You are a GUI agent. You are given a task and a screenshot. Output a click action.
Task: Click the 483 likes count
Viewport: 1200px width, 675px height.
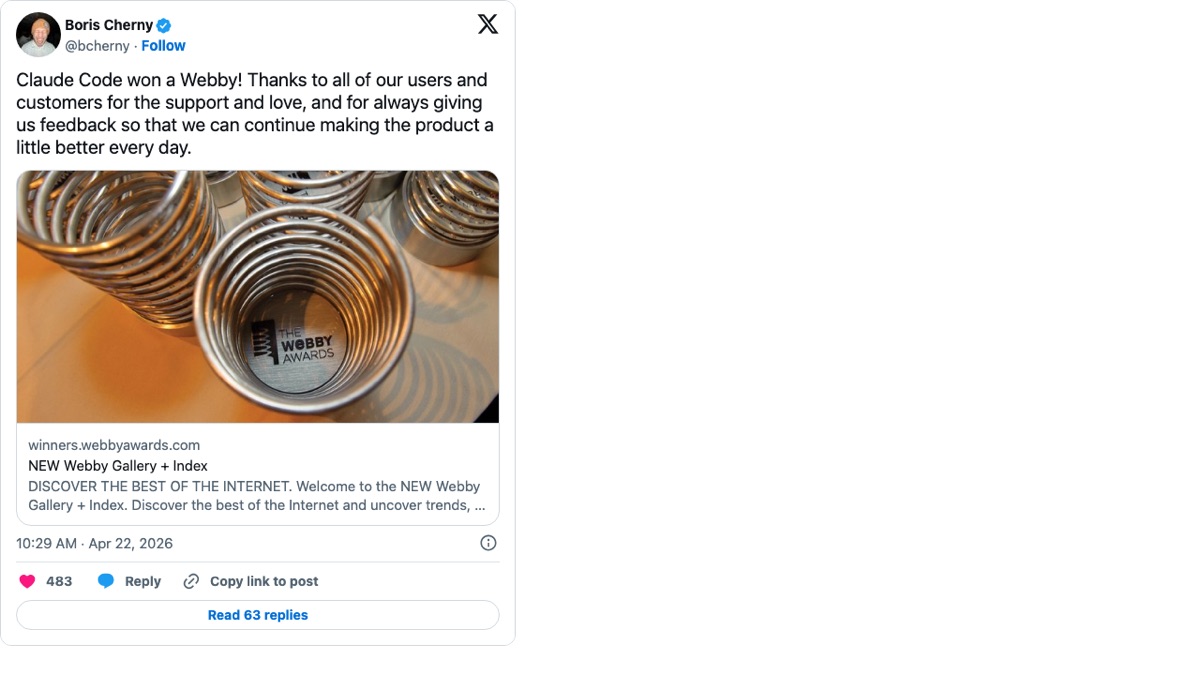[x=59, y=581]
